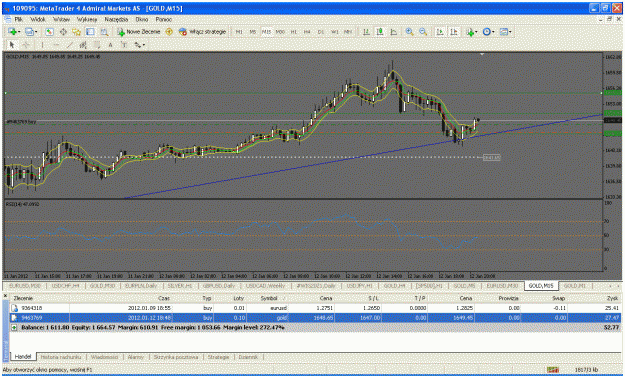Sort orders by Symbol column header
This screenshot has height=376, width=625.
point(269,298)
